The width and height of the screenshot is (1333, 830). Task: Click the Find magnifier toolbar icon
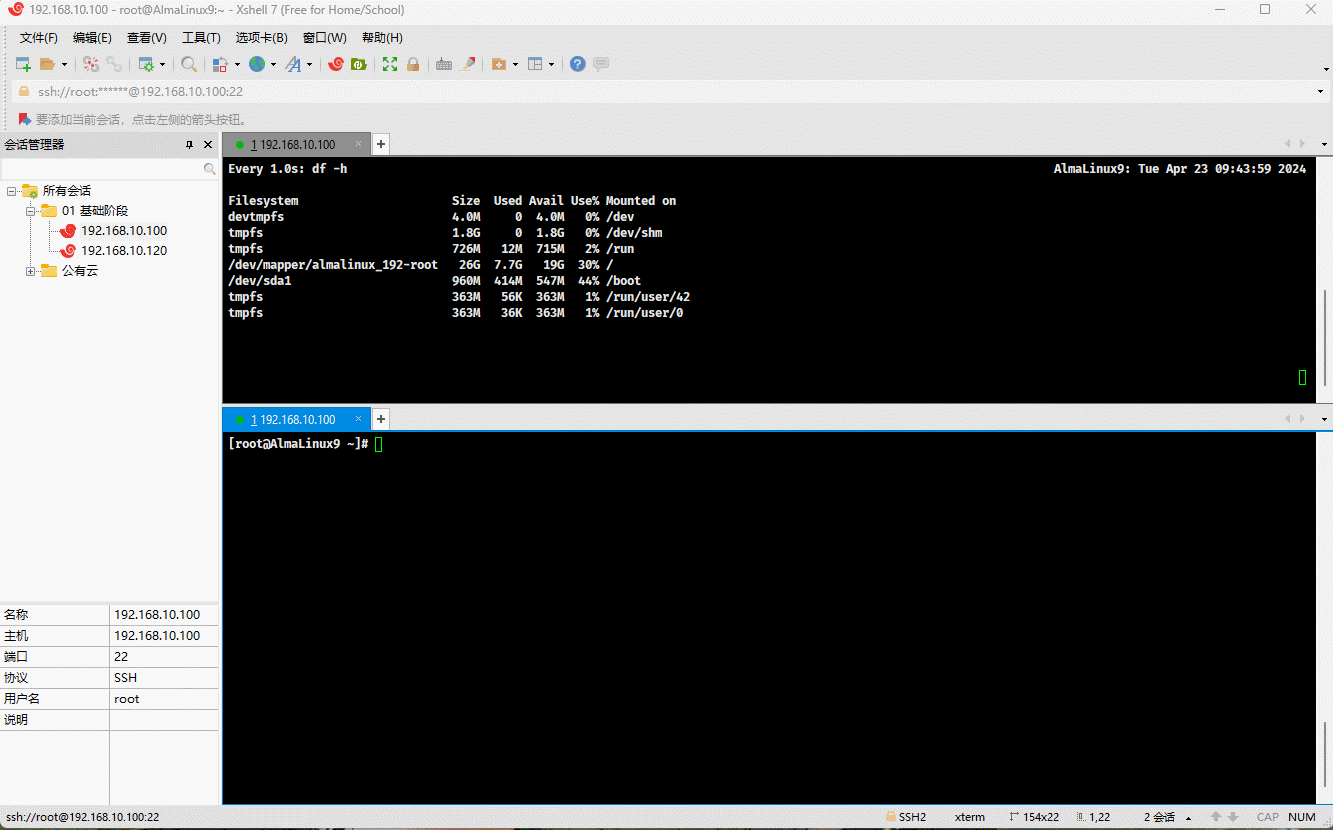[x=188, y=64]
